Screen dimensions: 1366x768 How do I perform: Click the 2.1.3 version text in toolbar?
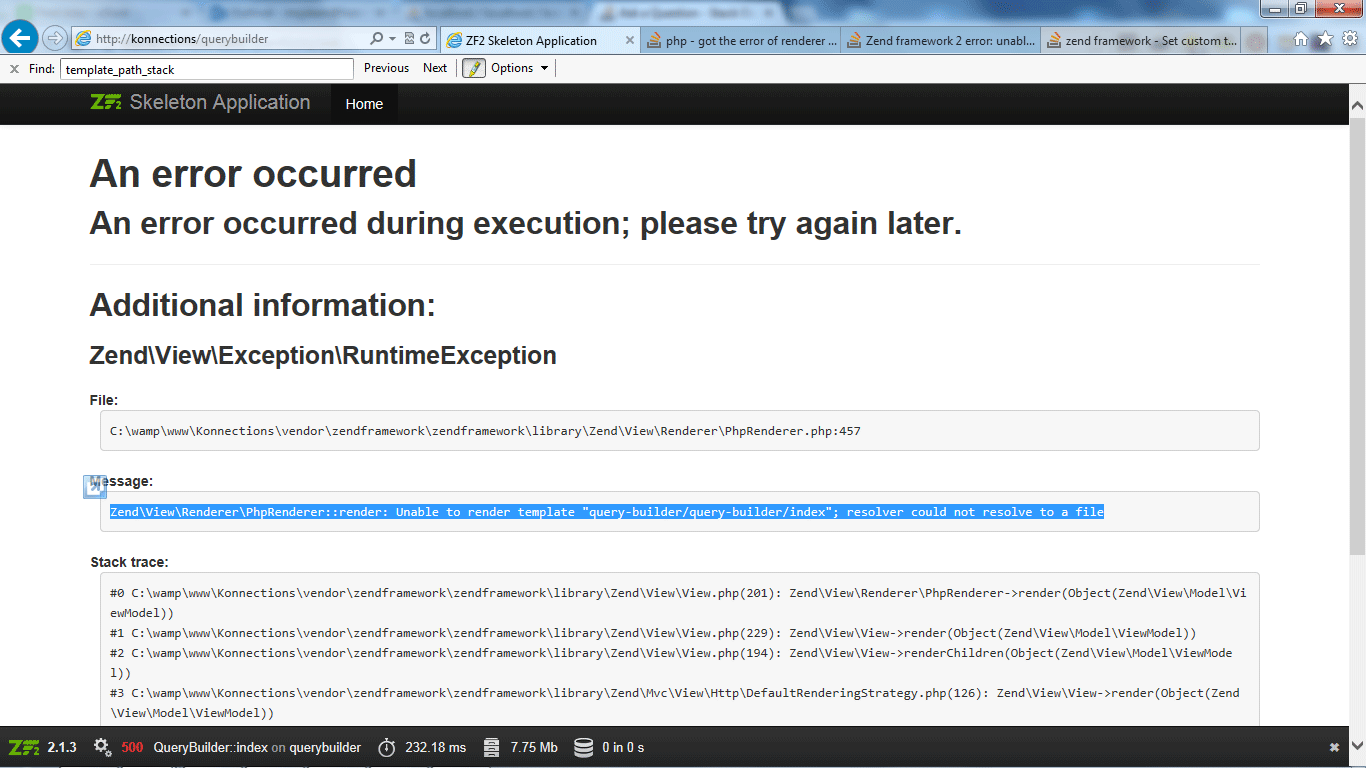click(x=62, y=747)
